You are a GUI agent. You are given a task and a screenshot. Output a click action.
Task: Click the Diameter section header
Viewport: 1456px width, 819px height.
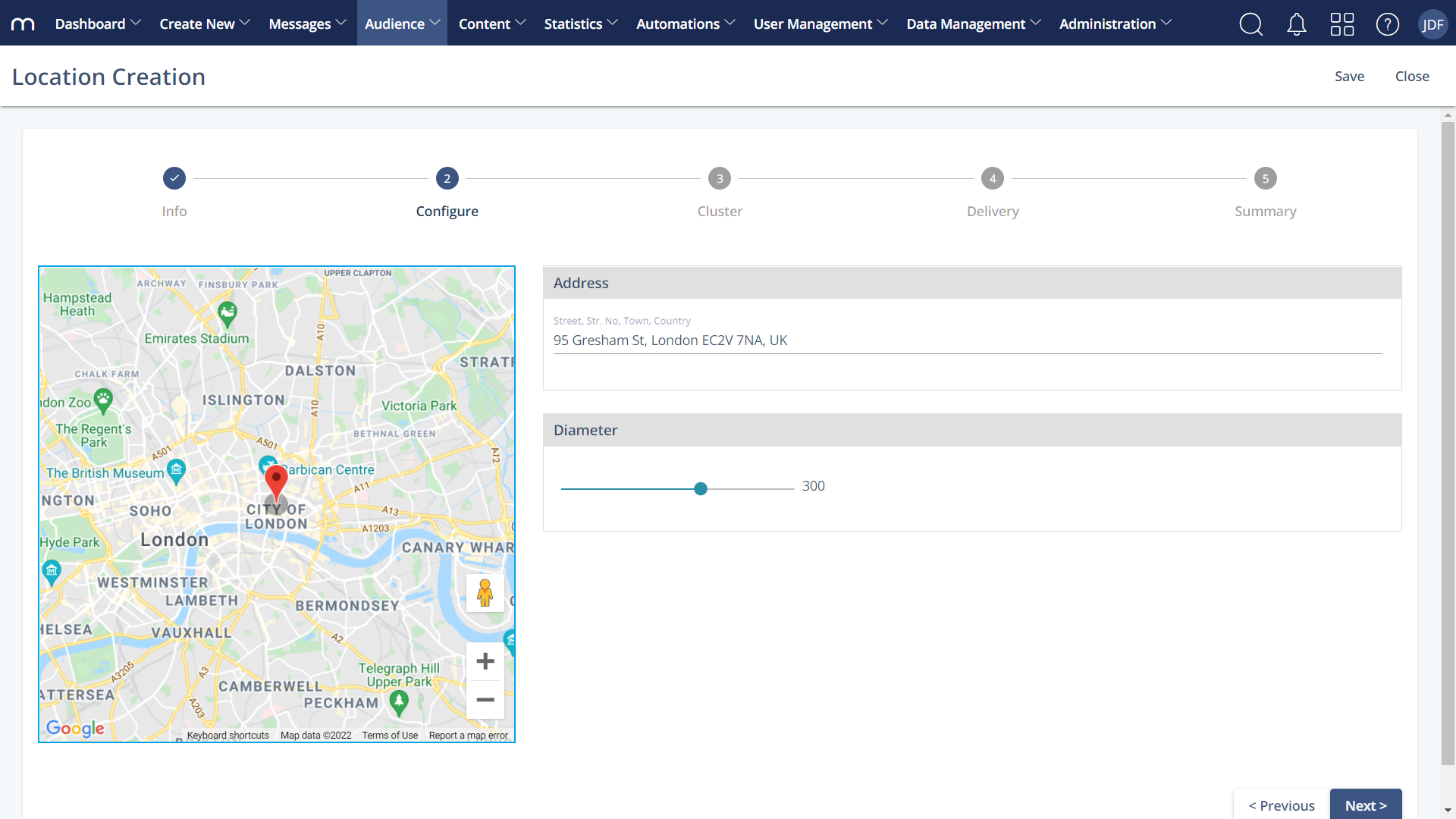(972, 430)
